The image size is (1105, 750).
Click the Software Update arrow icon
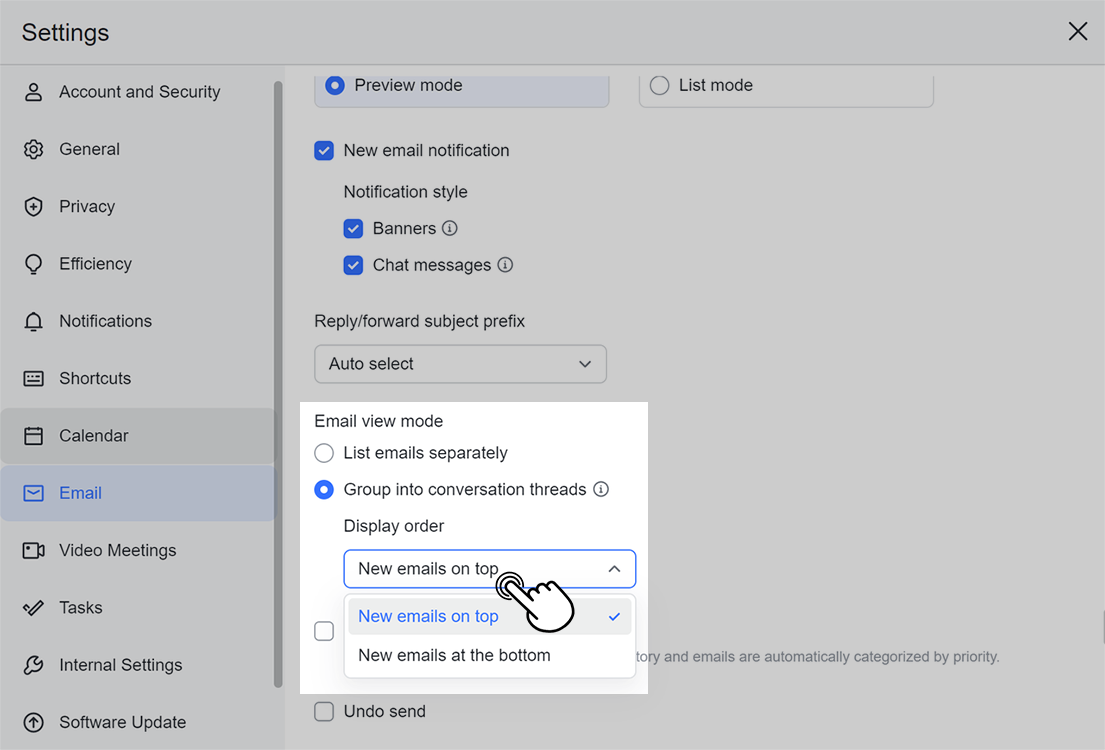[x=33, y=722]
